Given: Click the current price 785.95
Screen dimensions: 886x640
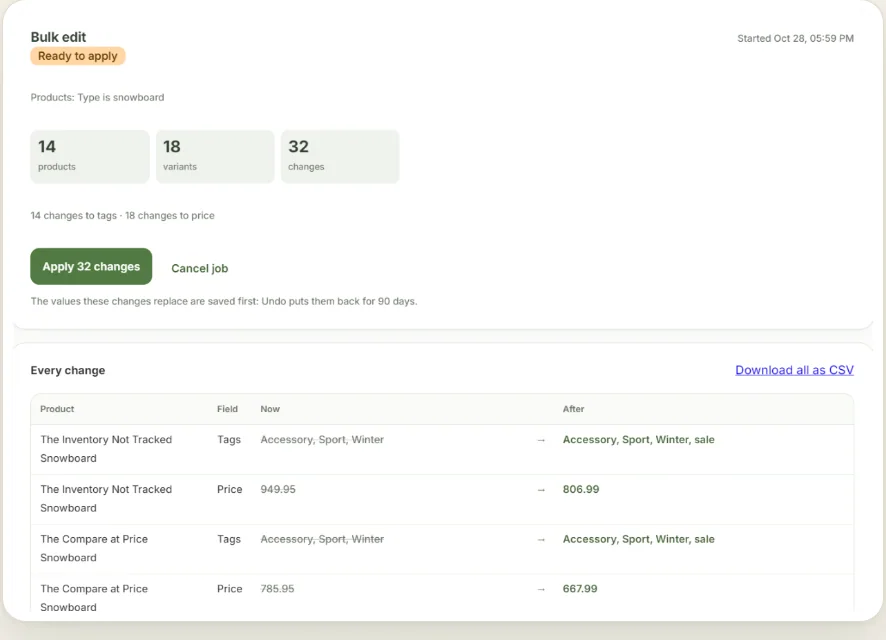Looking at the screenshot, I should pos(277,589).
